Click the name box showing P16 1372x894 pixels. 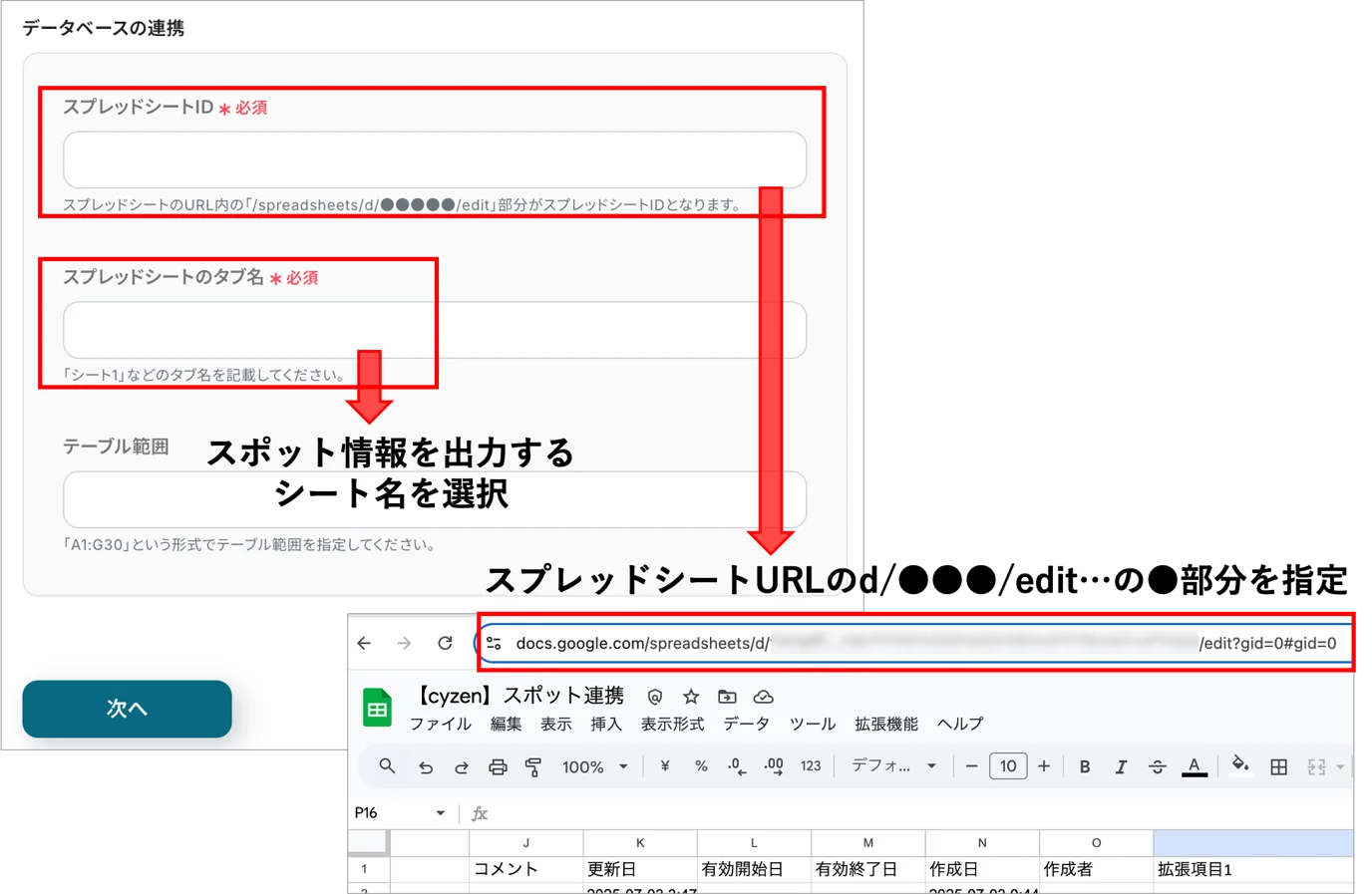(x=389, y=813)
